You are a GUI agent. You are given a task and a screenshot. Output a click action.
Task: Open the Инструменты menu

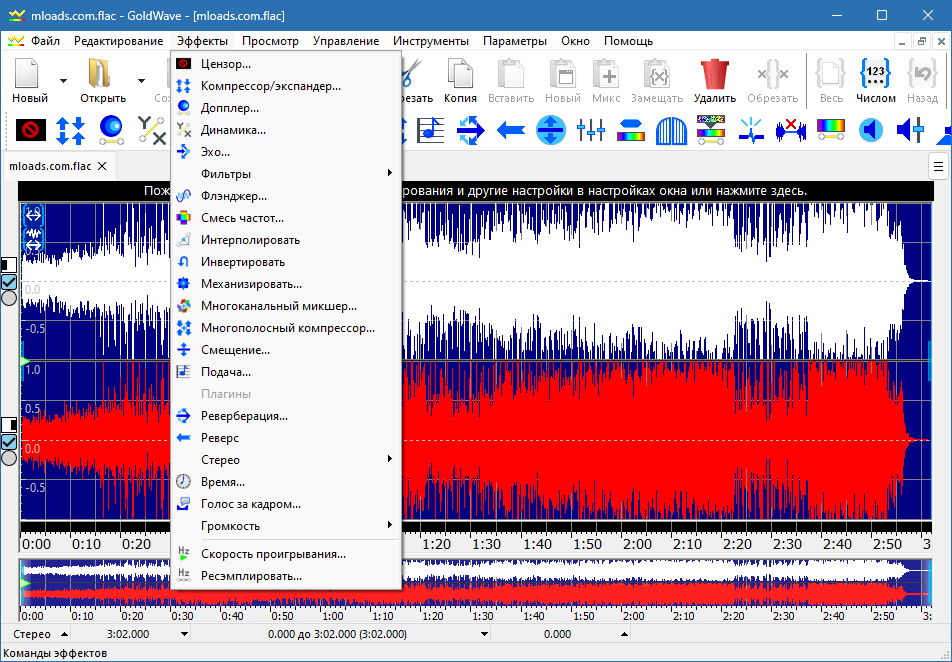(430, 41)
